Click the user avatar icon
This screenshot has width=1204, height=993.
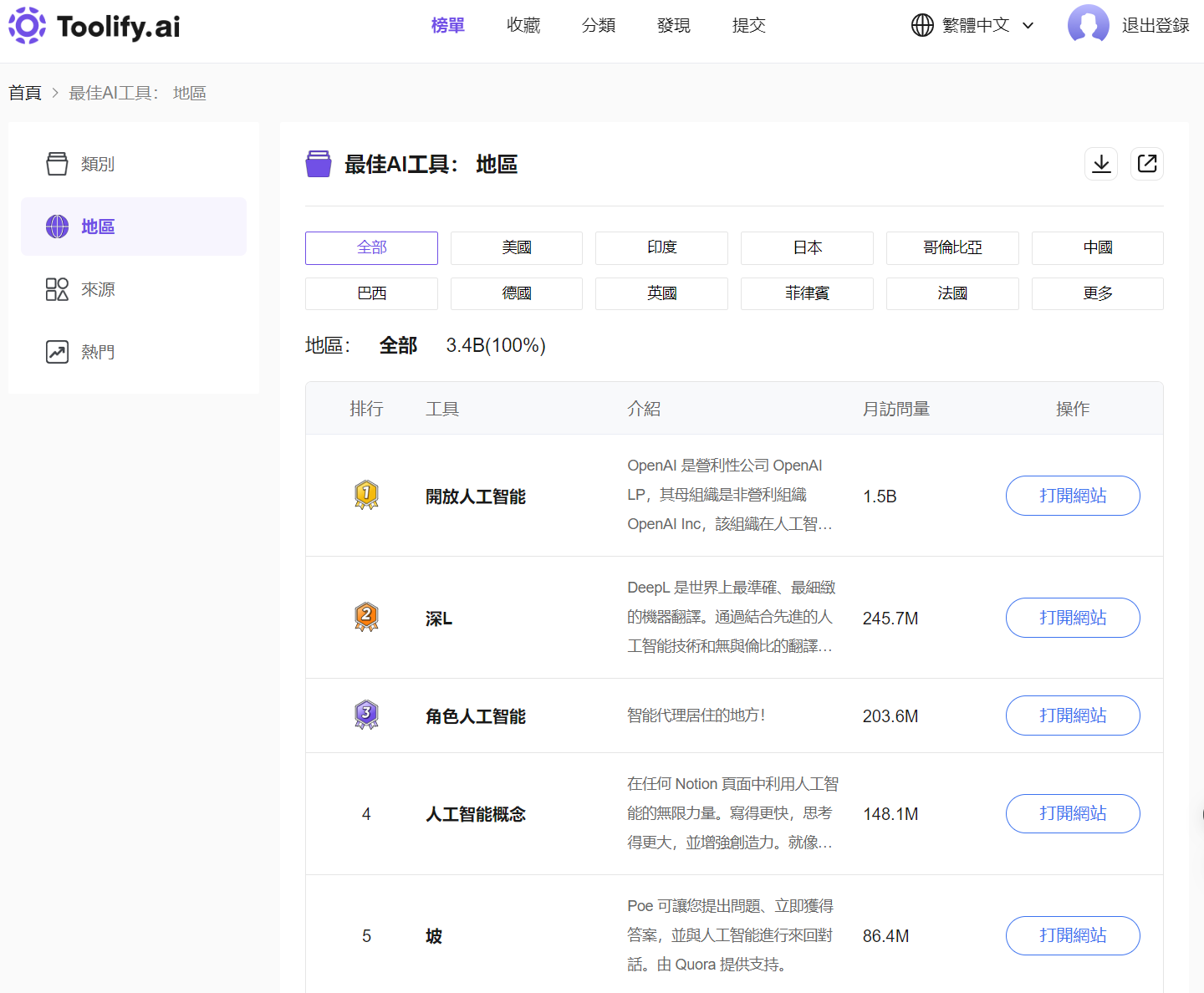1088,25
